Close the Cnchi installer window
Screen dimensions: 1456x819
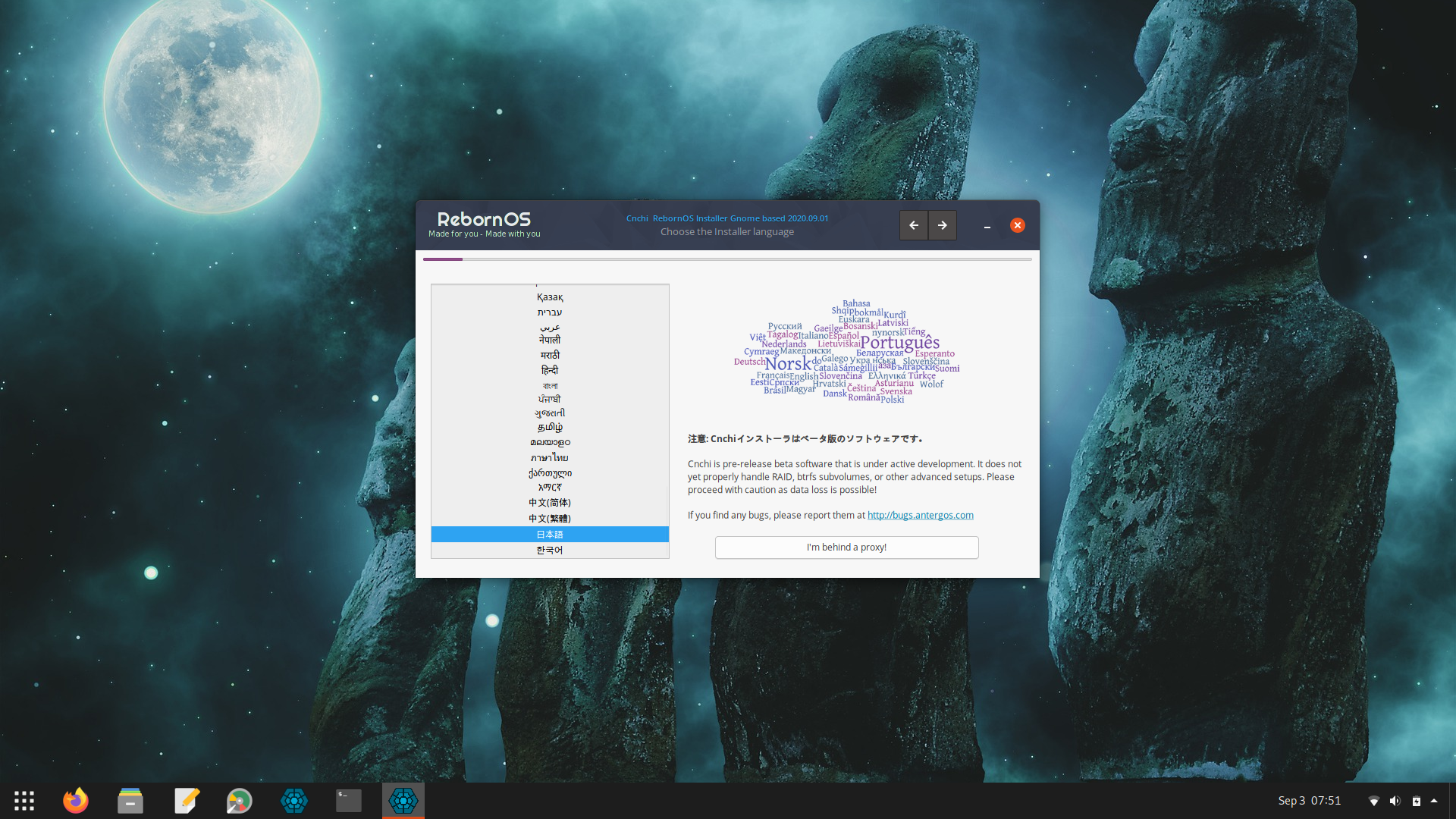1017,225
